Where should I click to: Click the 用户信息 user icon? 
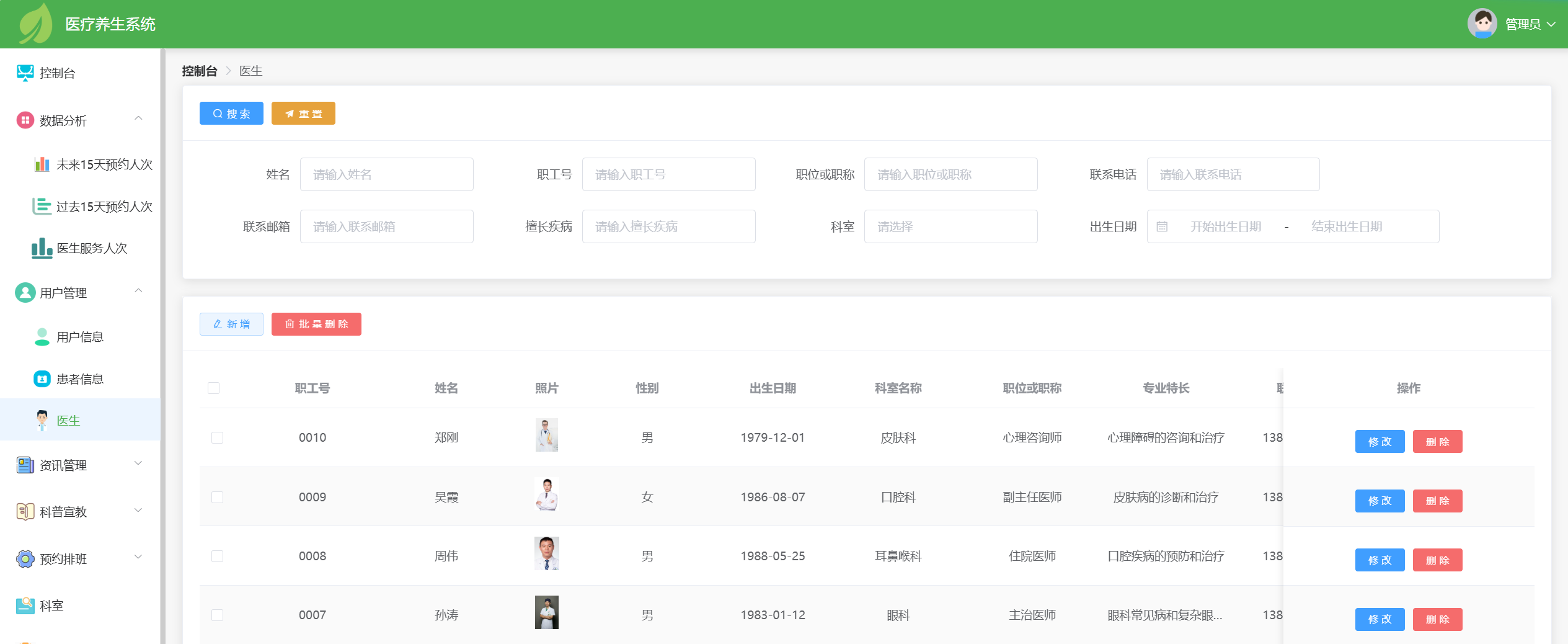click(x=42, y=337)
